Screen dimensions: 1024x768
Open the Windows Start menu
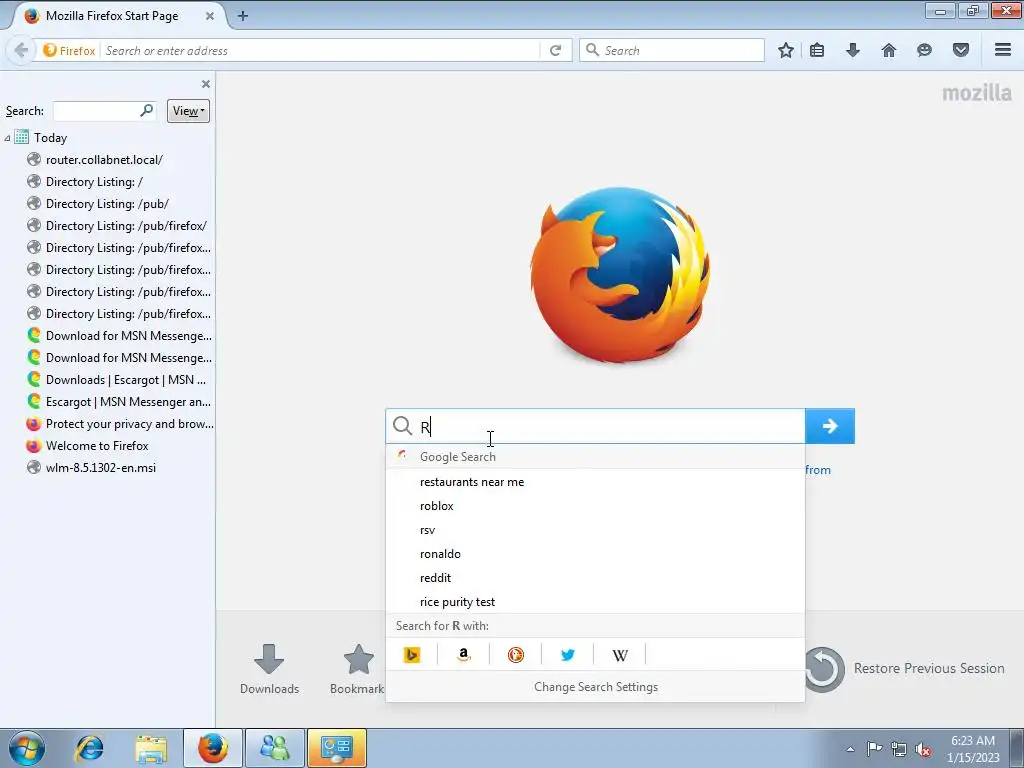click(27, 748)
